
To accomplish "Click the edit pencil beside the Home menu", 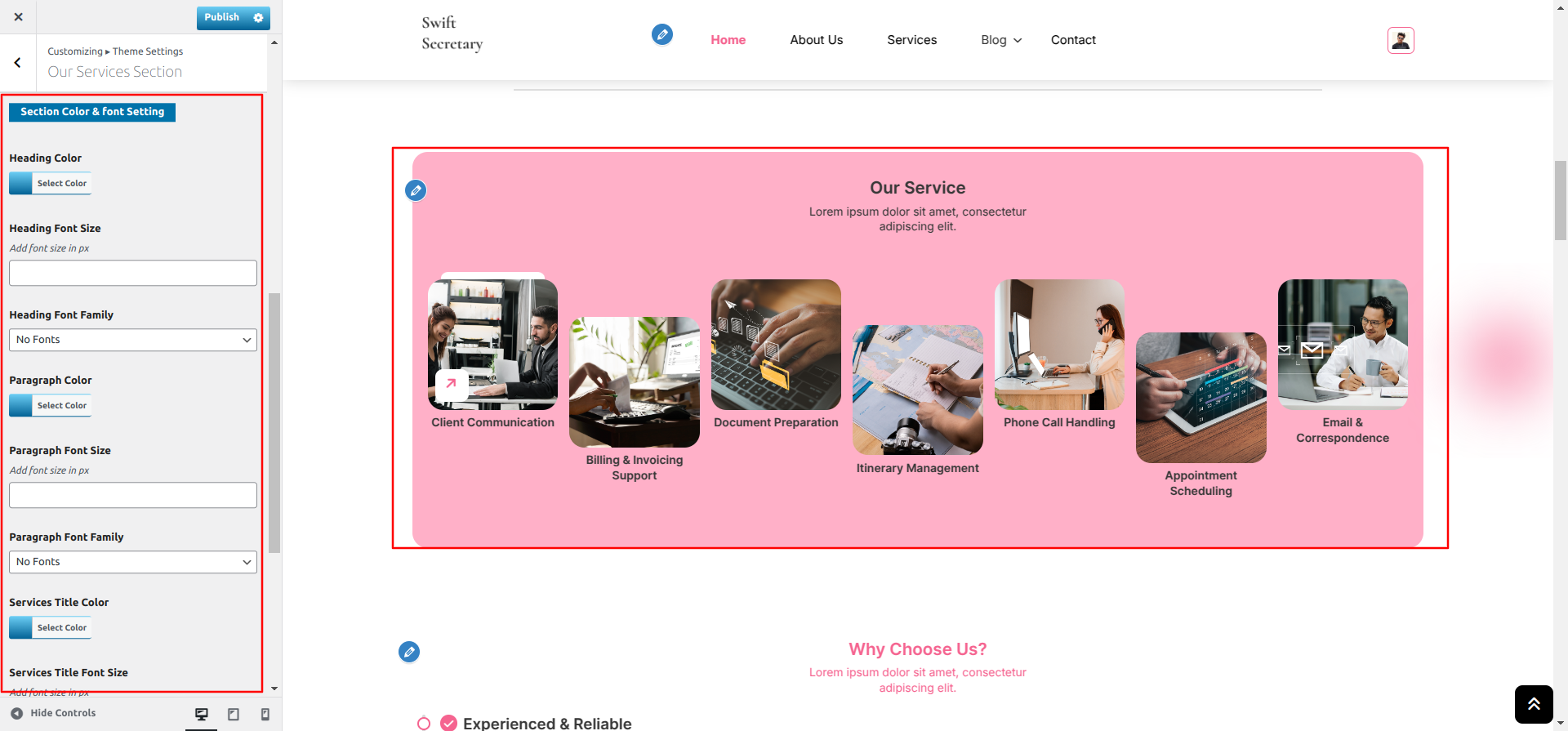I will click(x=662, y=34).
